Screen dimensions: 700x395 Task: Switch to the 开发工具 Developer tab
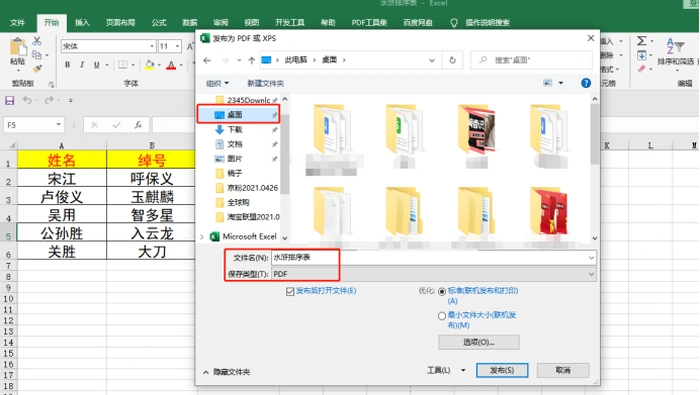point(290,23)
